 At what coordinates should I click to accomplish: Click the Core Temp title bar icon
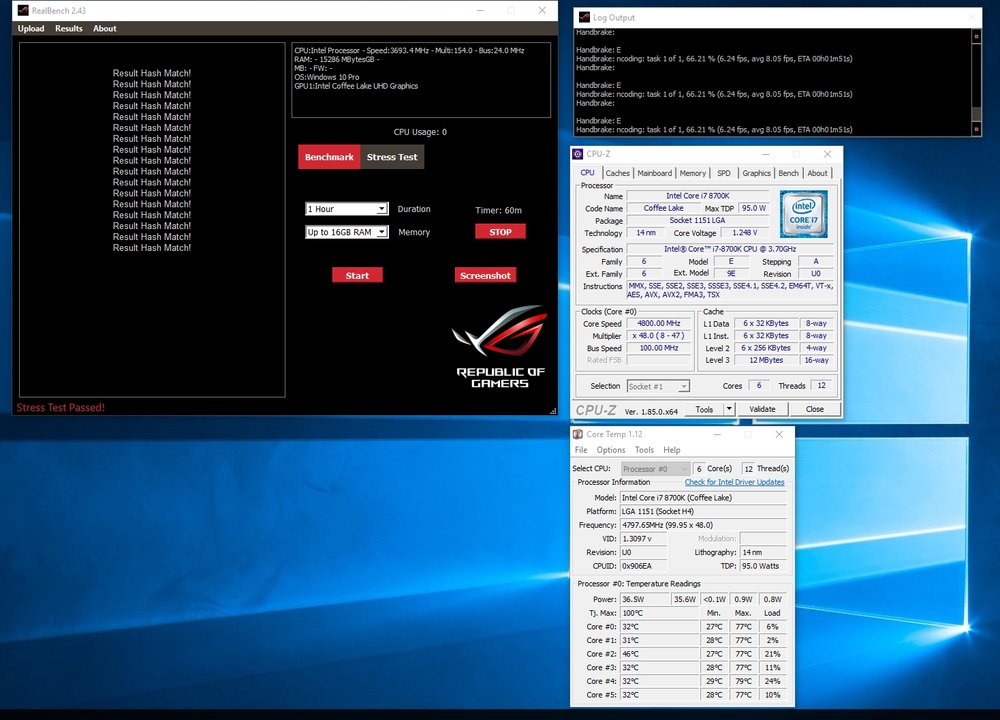[x=578, y=434]
